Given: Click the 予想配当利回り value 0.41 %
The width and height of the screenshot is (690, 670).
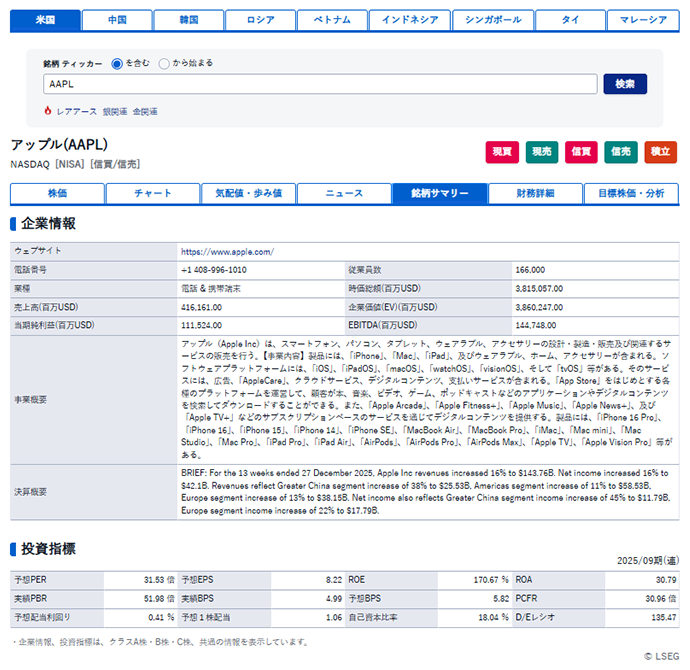Looking at the screenshot, I should point(161,618).
